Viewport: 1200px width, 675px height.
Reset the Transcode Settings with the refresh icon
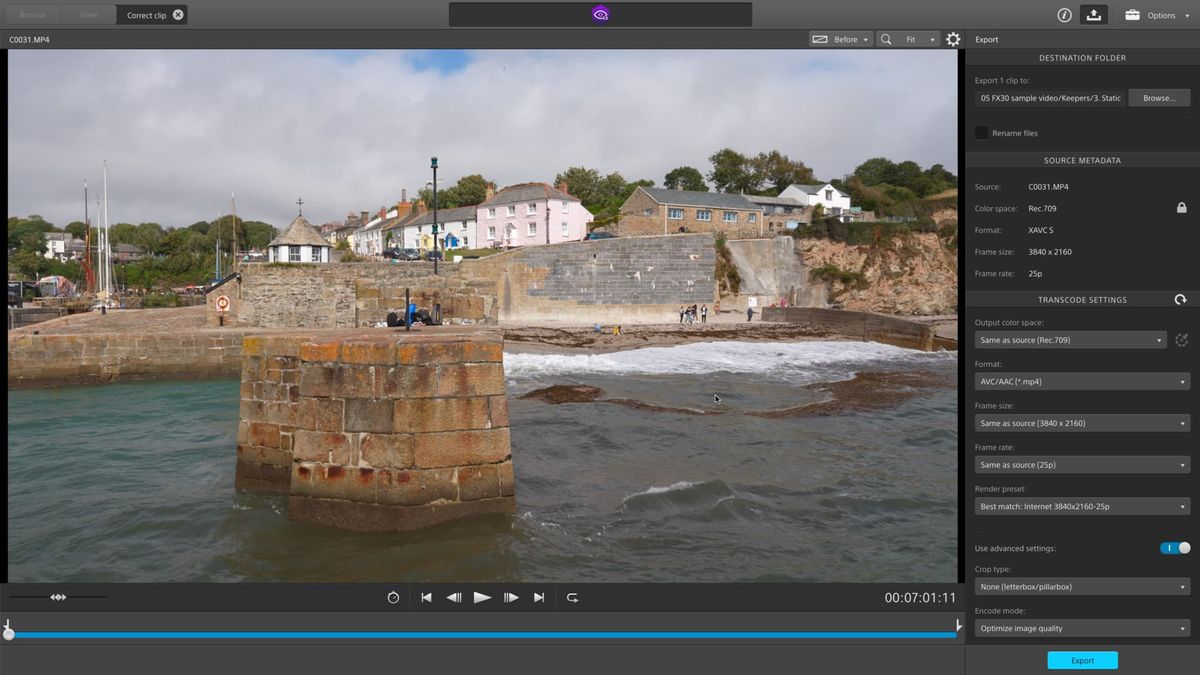[x=1180, y=299]
